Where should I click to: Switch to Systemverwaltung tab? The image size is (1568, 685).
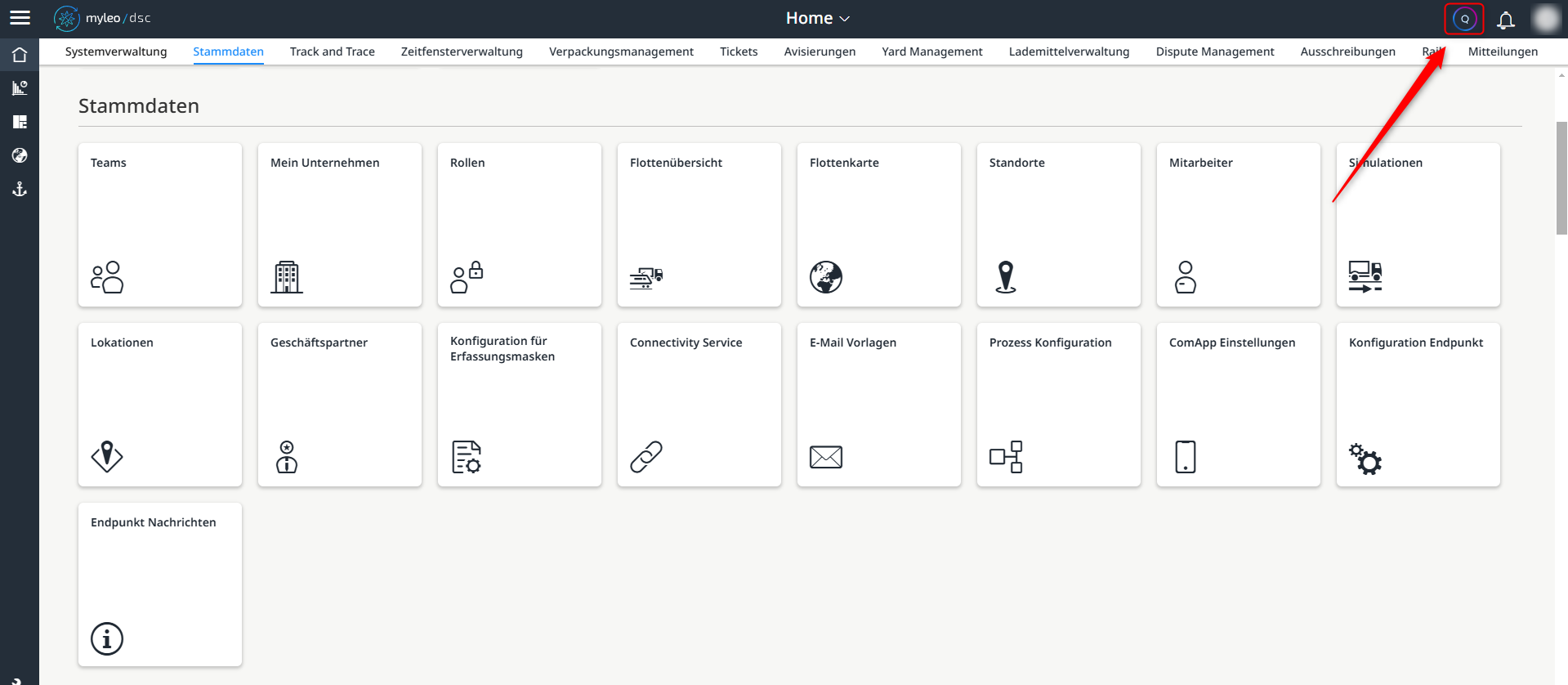pos(116,51)
